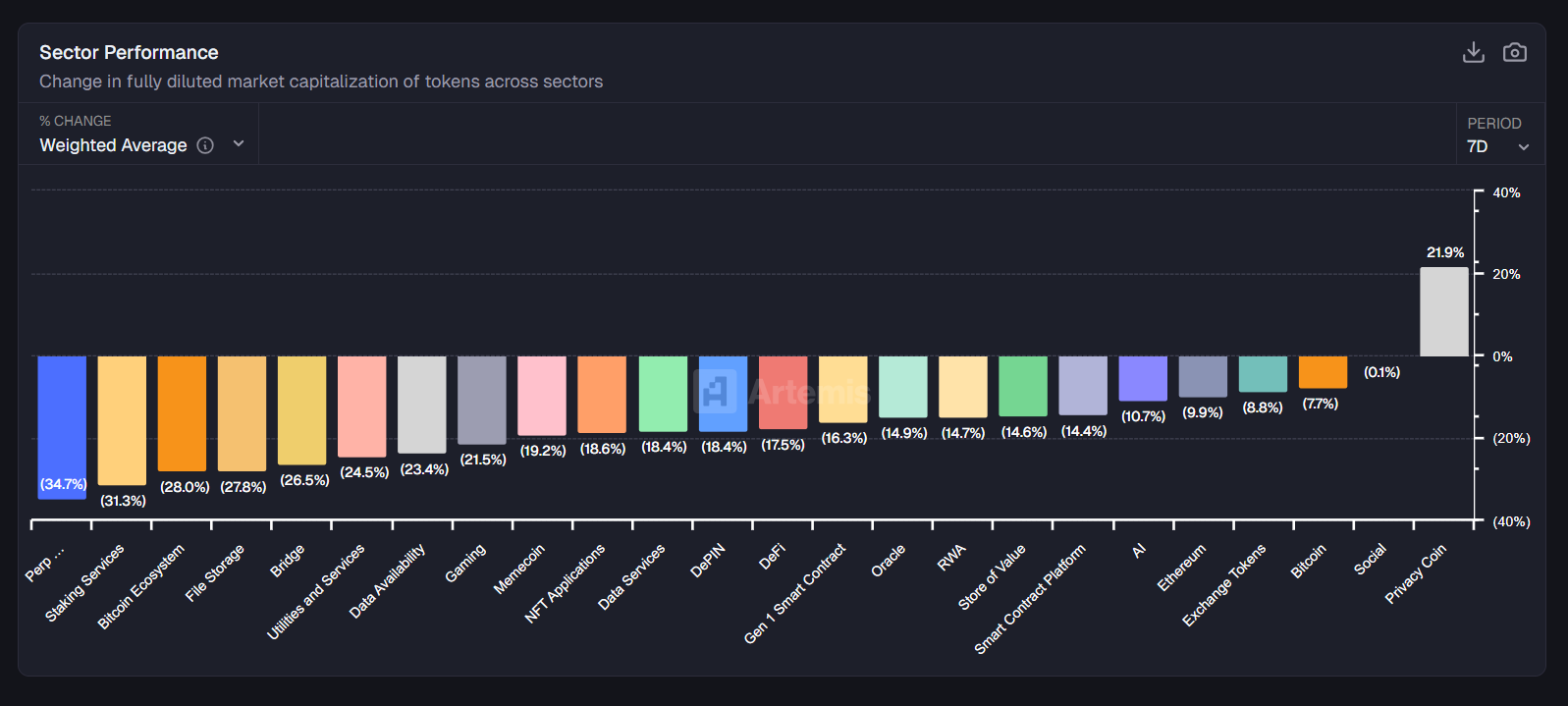This screenshot has width=1568, height=706.
Task: Click the Weighted Average info icon
Action: pyautogui.click(x=205, y=145)
